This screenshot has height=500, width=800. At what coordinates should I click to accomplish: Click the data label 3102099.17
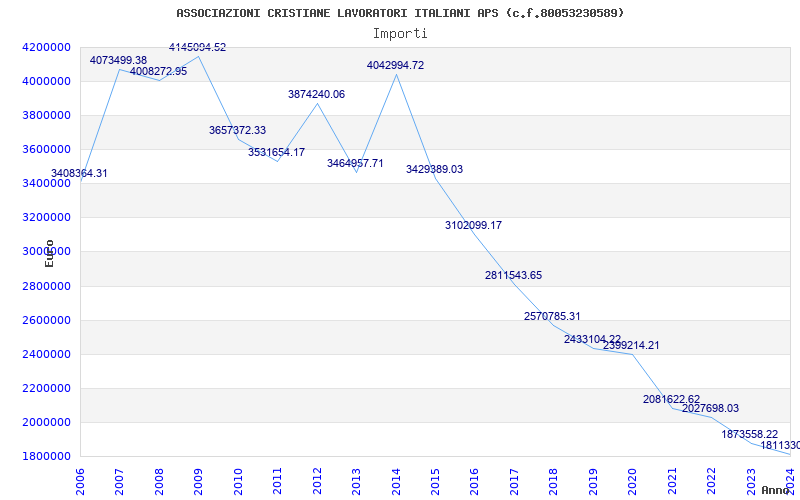click(473, 225)
